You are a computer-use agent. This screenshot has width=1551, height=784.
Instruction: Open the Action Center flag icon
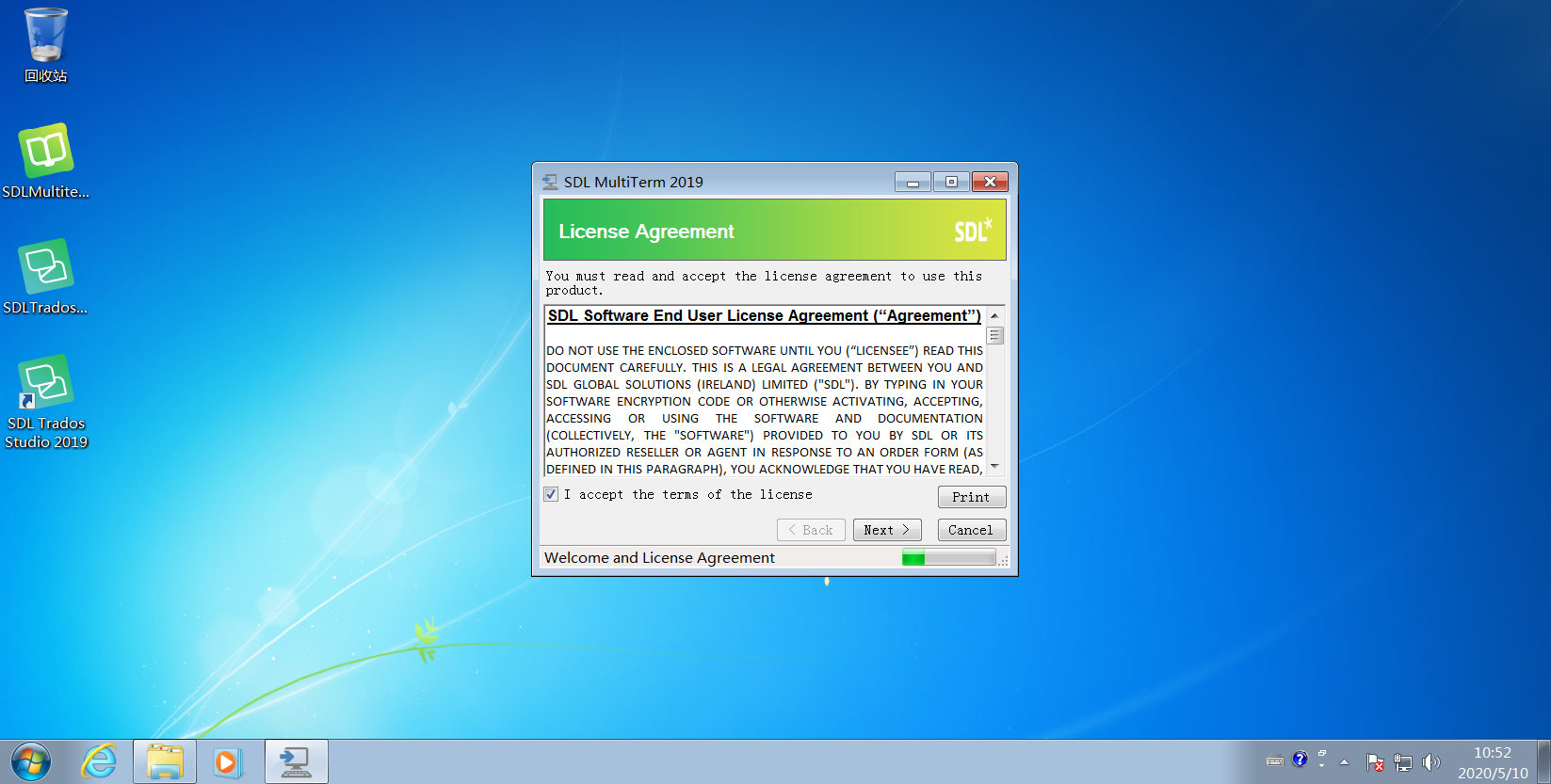(1376, 762)
